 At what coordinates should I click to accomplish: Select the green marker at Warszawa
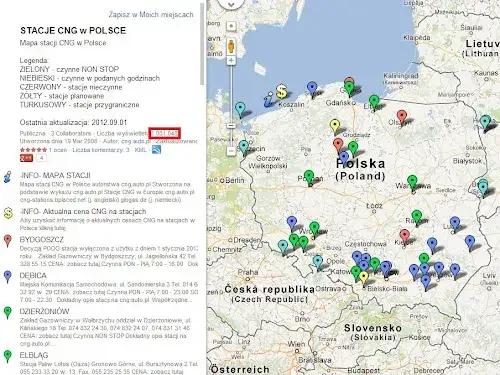point(413,182)
